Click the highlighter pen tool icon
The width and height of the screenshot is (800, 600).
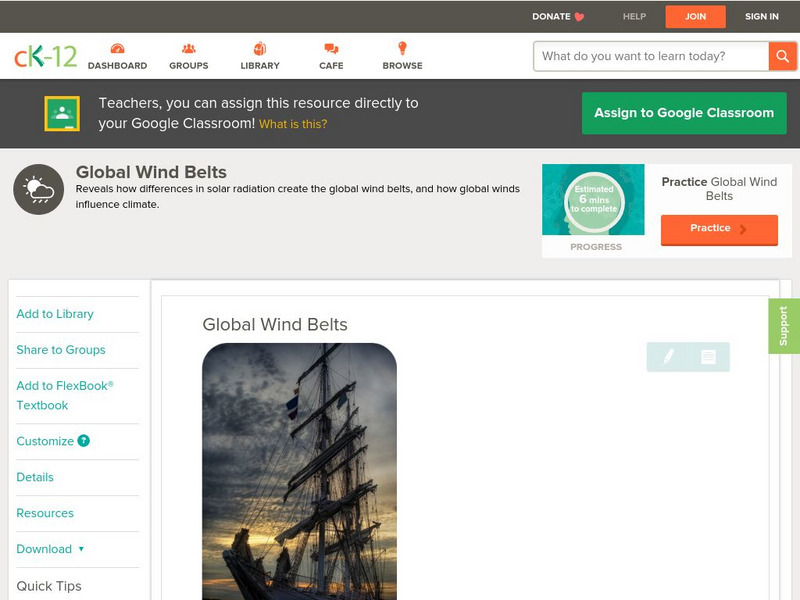[x=668, y=357]
